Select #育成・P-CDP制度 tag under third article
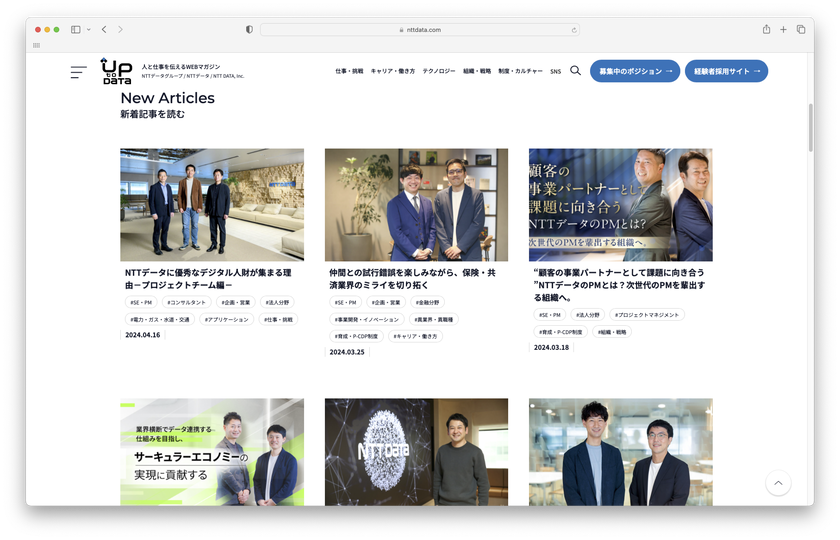The image size is (840, 540). tap(560, 332)
